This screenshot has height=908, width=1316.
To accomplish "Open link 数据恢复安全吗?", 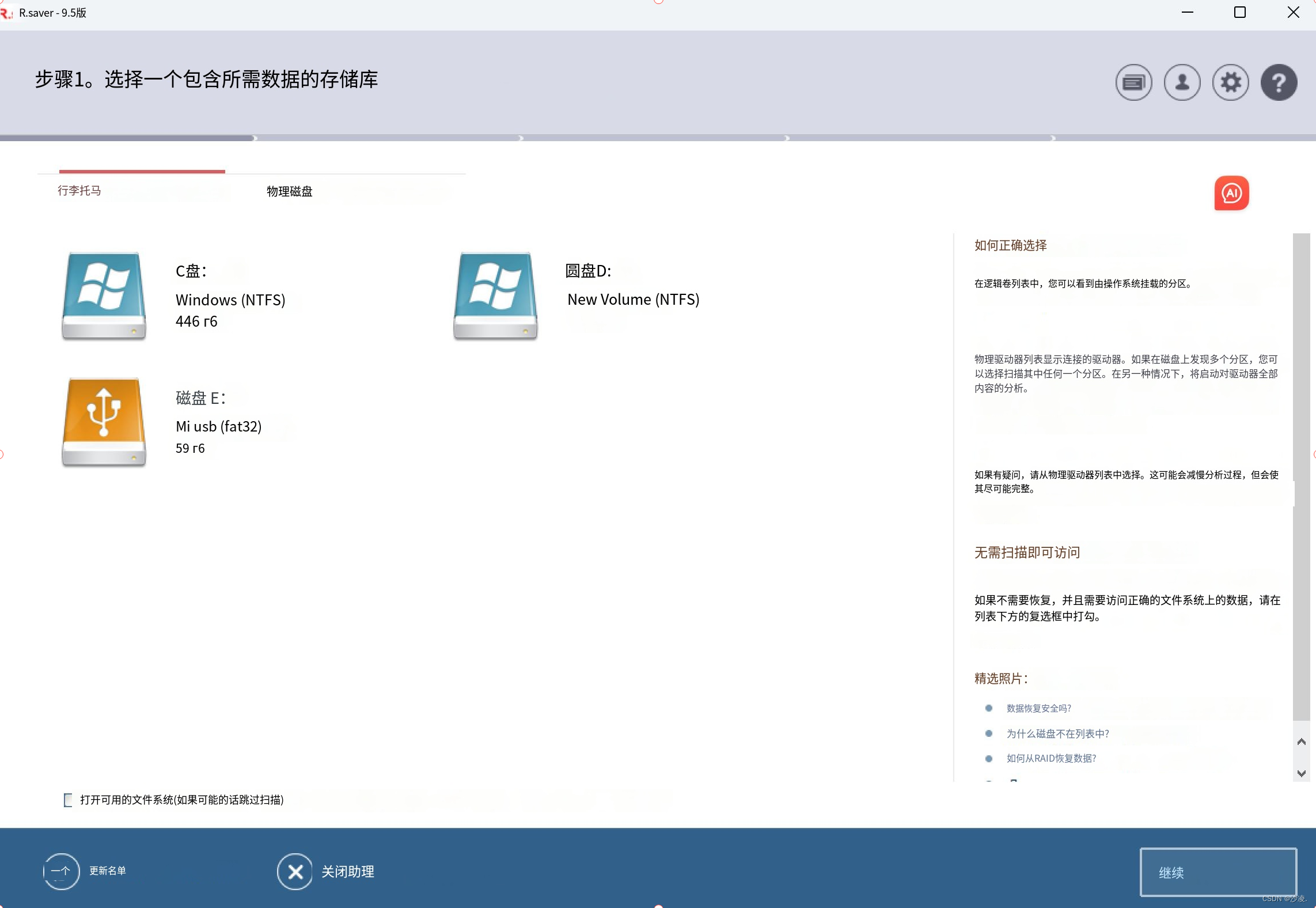I will [1038, 708].
